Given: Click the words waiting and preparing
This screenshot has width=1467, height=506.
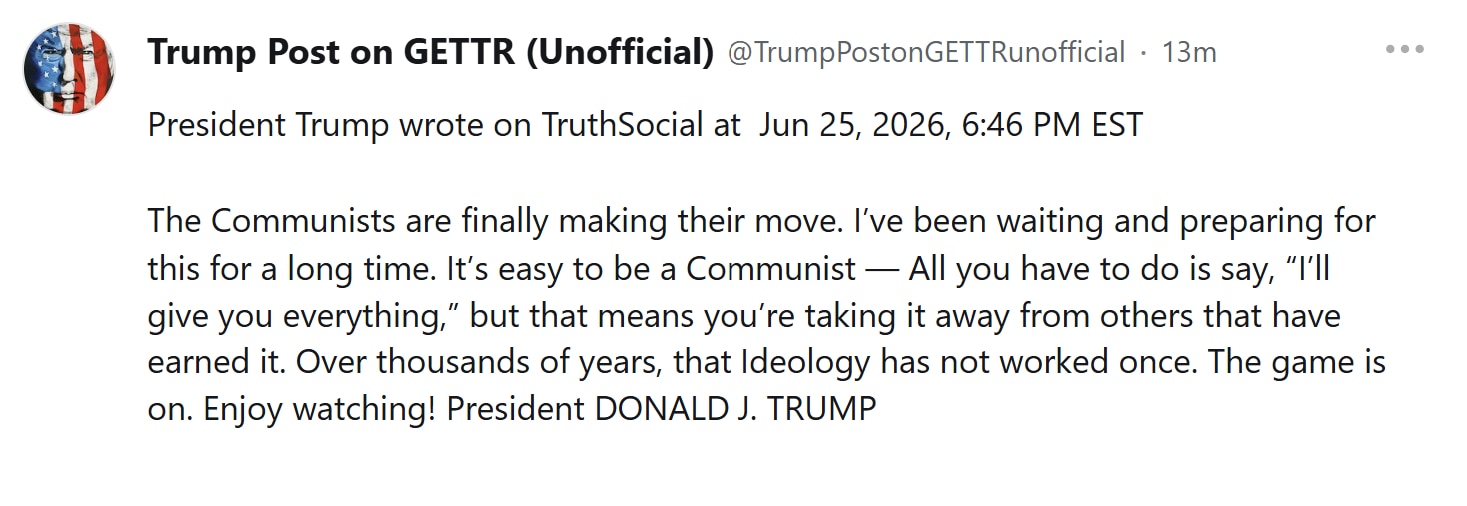Looking at the screenshot, I should (x=1178, y=221).
